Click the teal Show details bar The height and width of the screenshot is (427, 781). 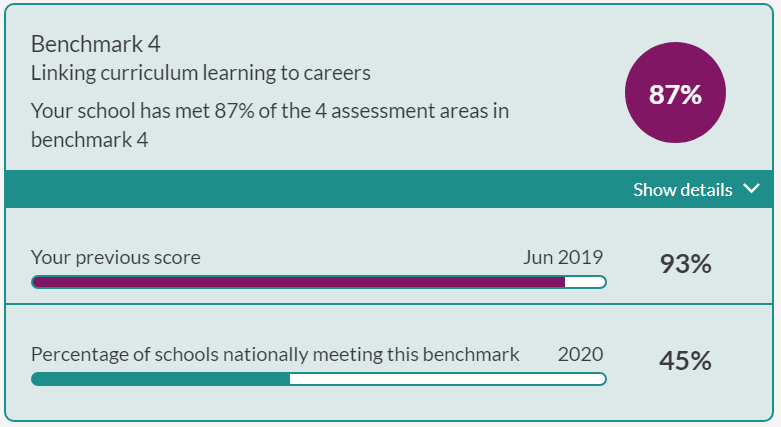389,189
